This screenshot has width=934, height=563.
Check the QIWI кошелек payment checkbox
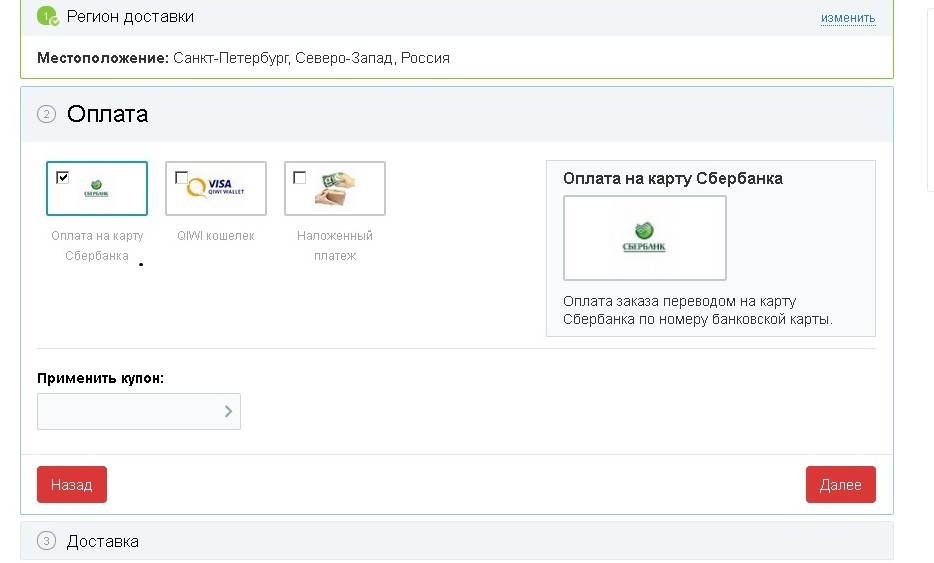pos(181,178)
